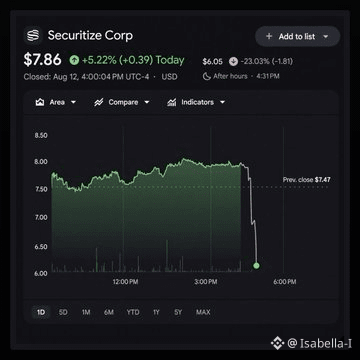Screen dimensions: 360x360
Task: Click the green endpoint marker on chart
Action: [256, 266]
